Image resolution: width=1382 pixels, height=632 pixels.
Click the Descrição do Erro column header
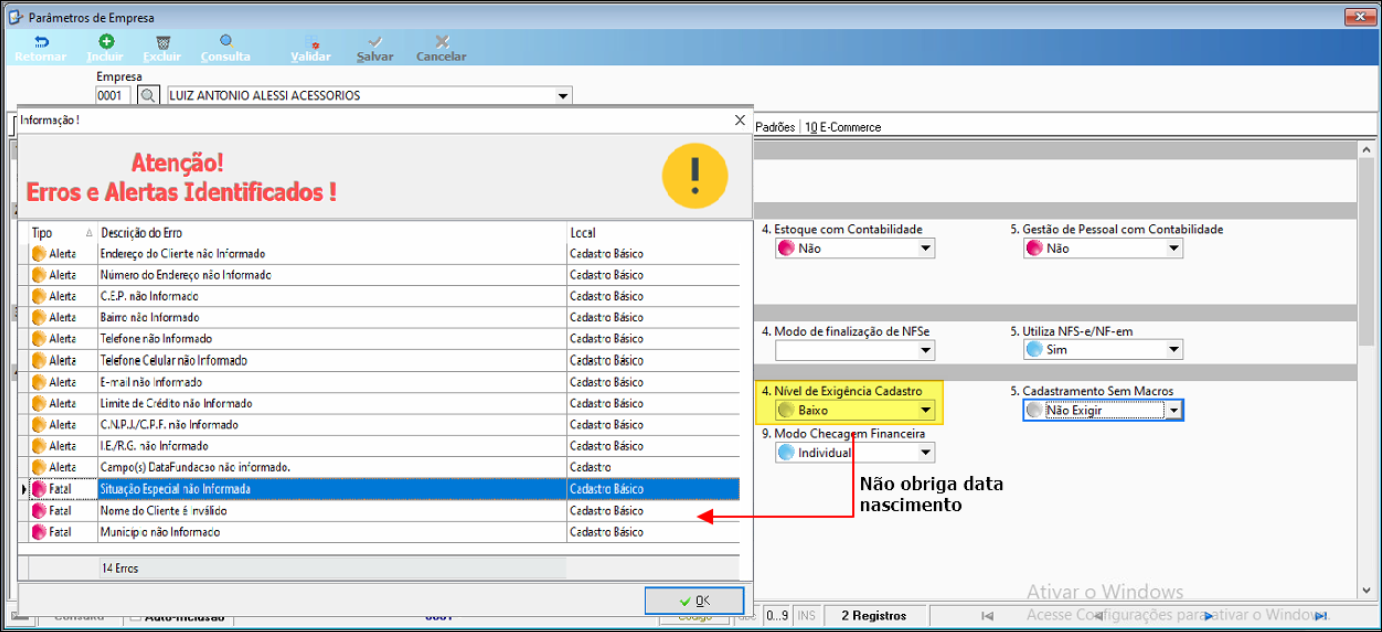(x=332, y=233)
